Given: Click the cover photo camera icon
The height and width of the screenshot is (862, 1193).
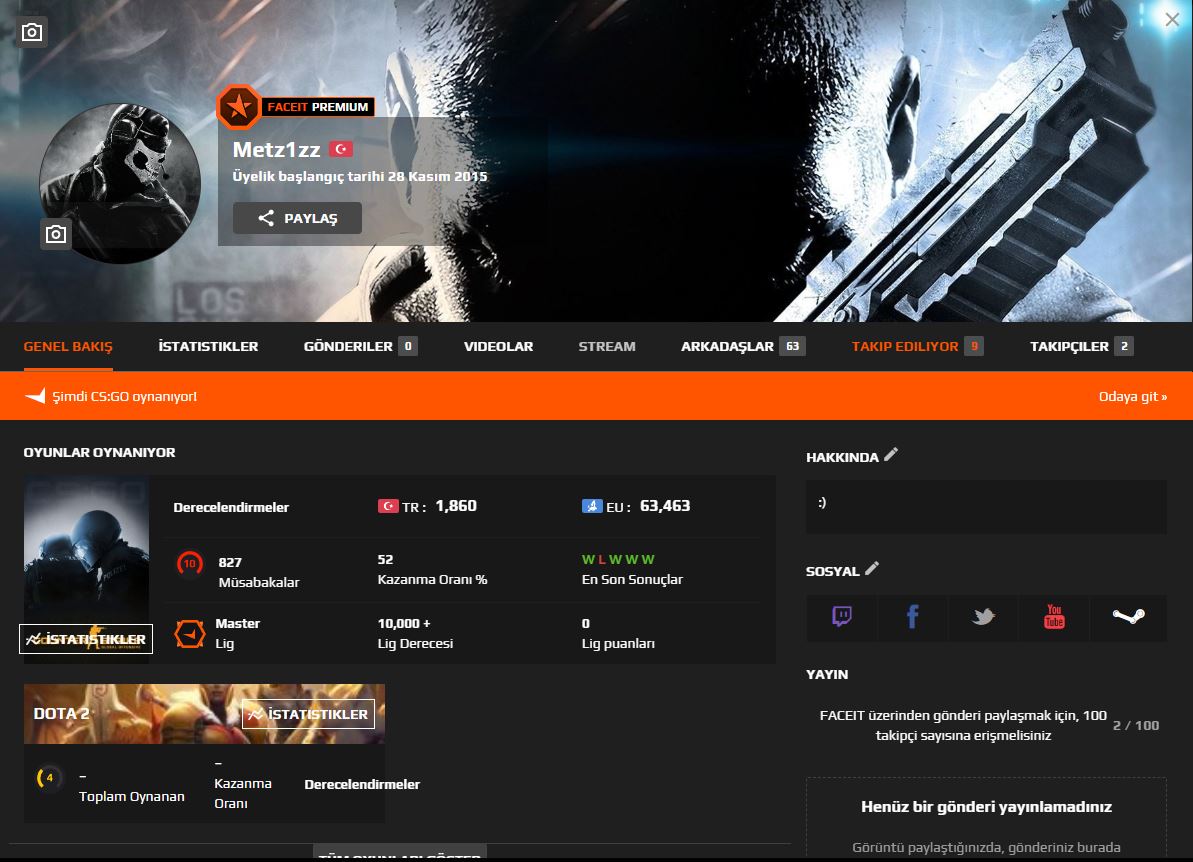Looking at the screenshot, I should 32,32.
